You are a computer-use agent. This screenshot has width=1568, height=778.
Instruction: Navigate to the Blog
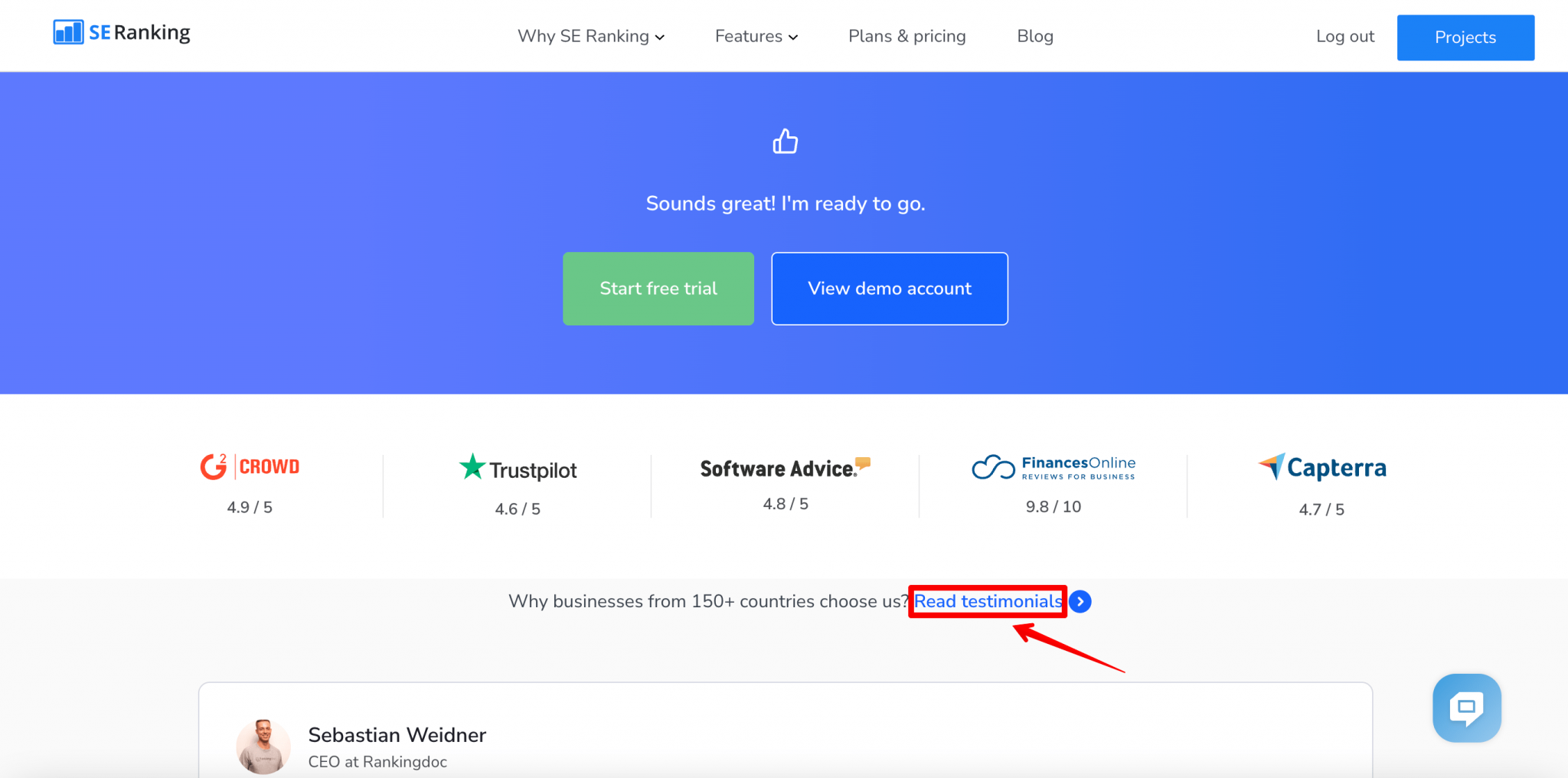(x=1034, y=36)
